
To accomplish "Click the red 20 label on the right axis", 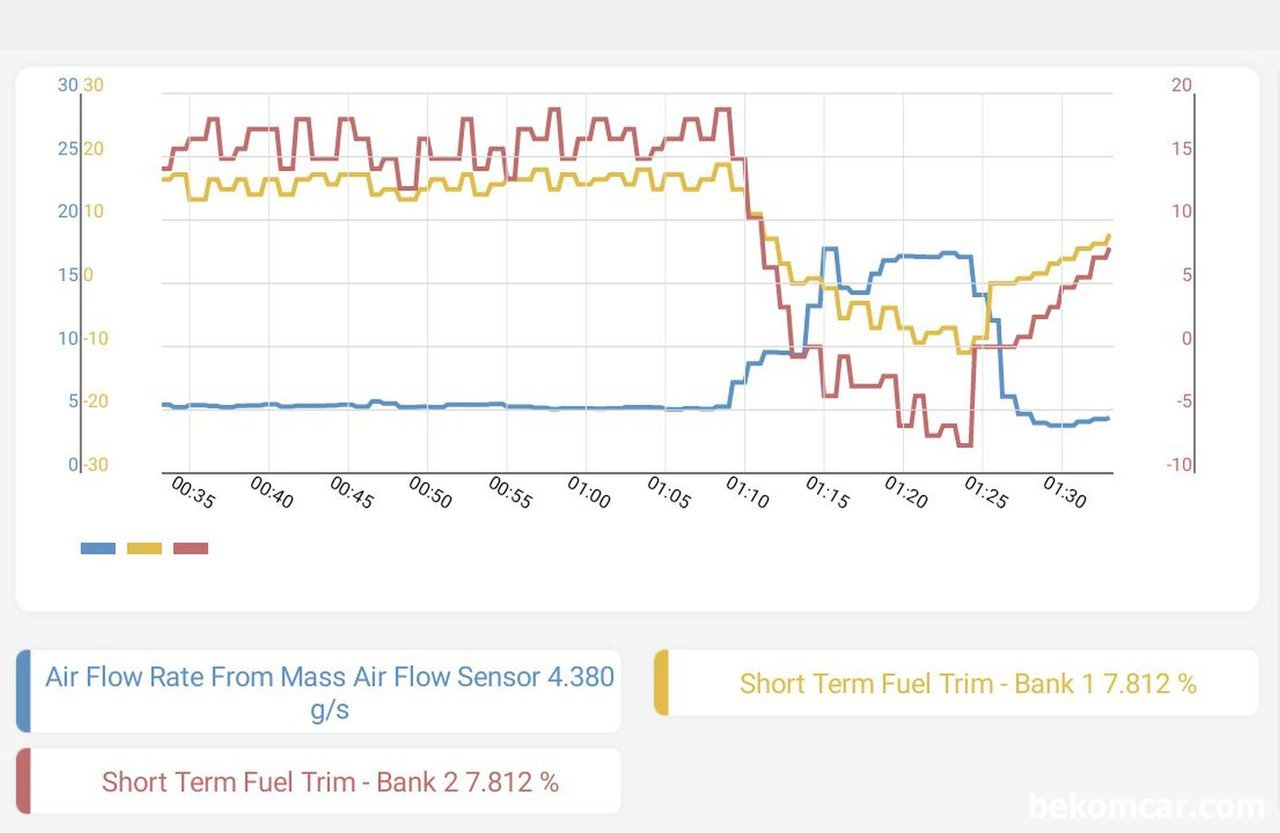I will click(x=1181, y=86).
